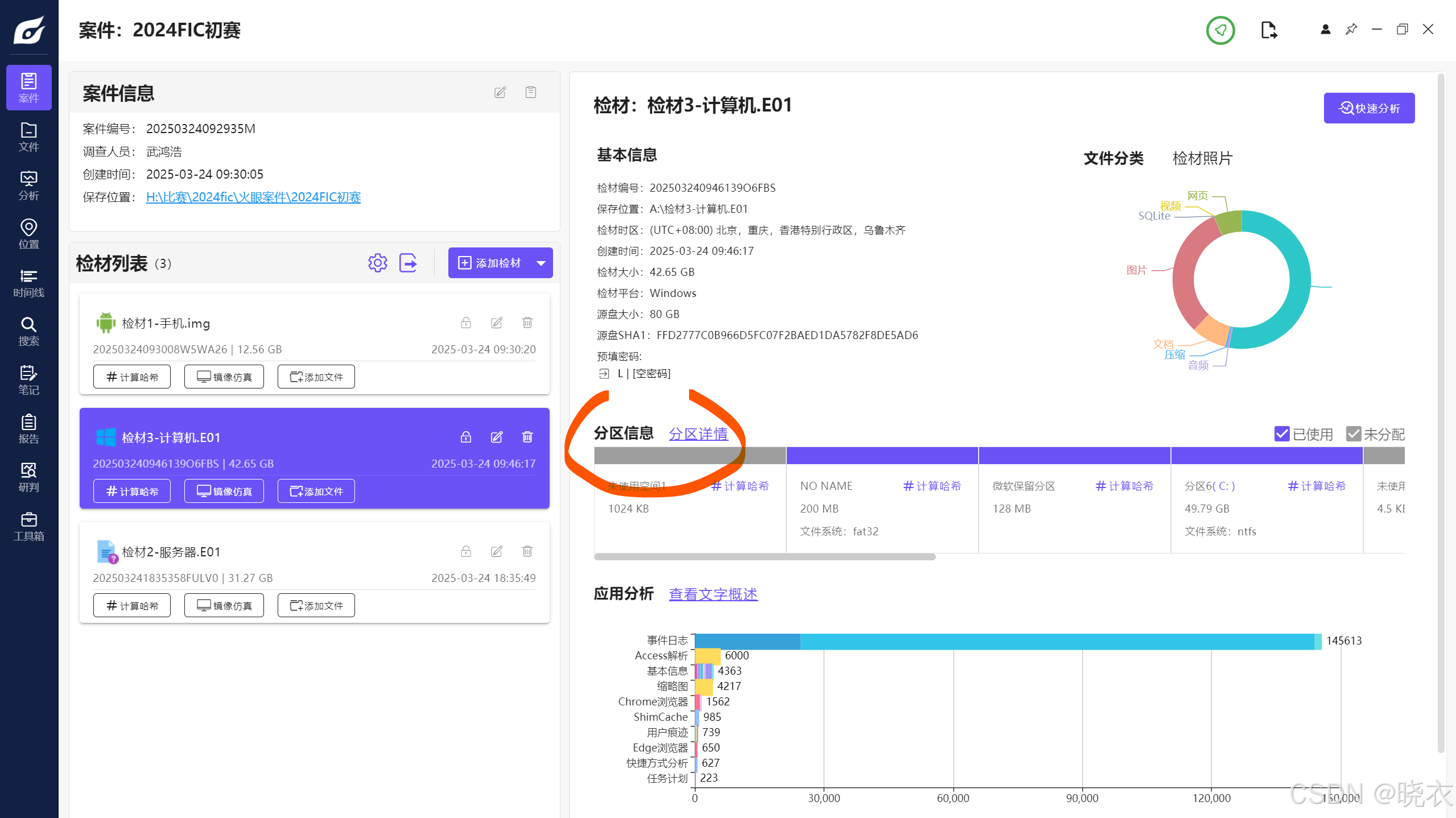
Task: Click the 案件信息 edit pencil icon
Action: click(x=500, y=92)
